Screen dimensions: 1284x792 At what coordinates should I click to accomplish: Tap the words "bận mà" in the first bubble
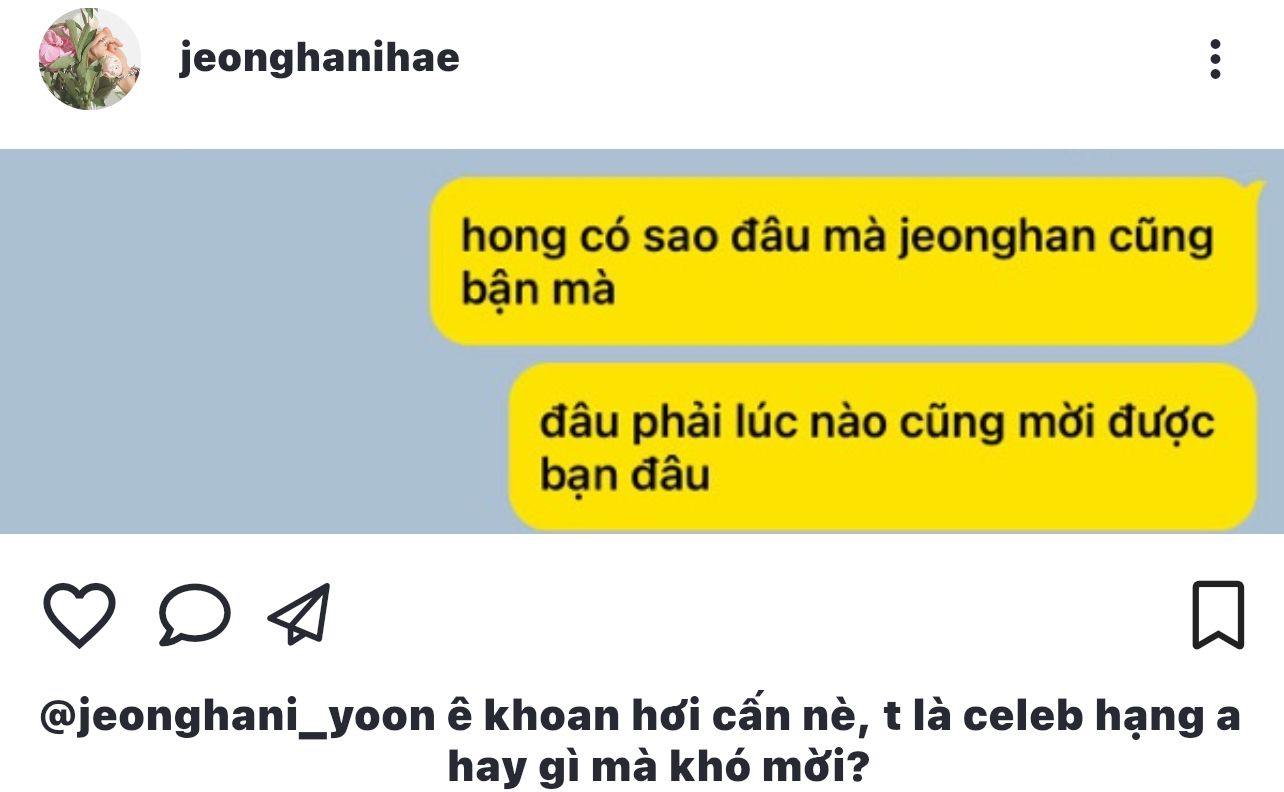[x=538, y=289]
